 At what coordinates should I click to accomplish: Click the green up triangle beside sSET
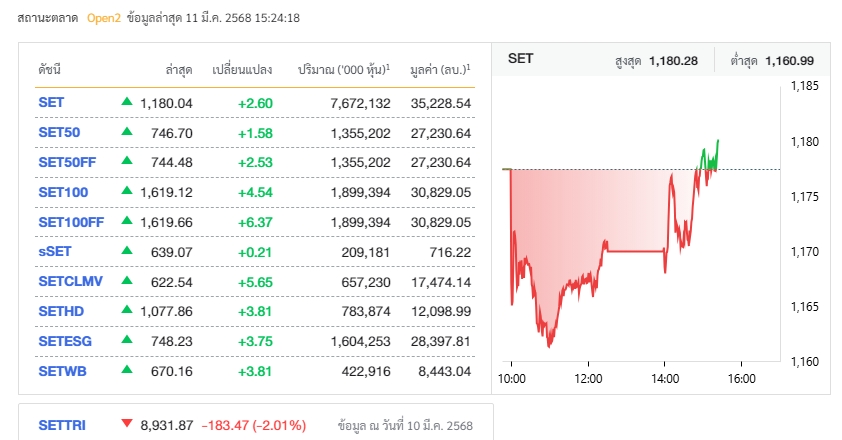[x=126, y=251]
